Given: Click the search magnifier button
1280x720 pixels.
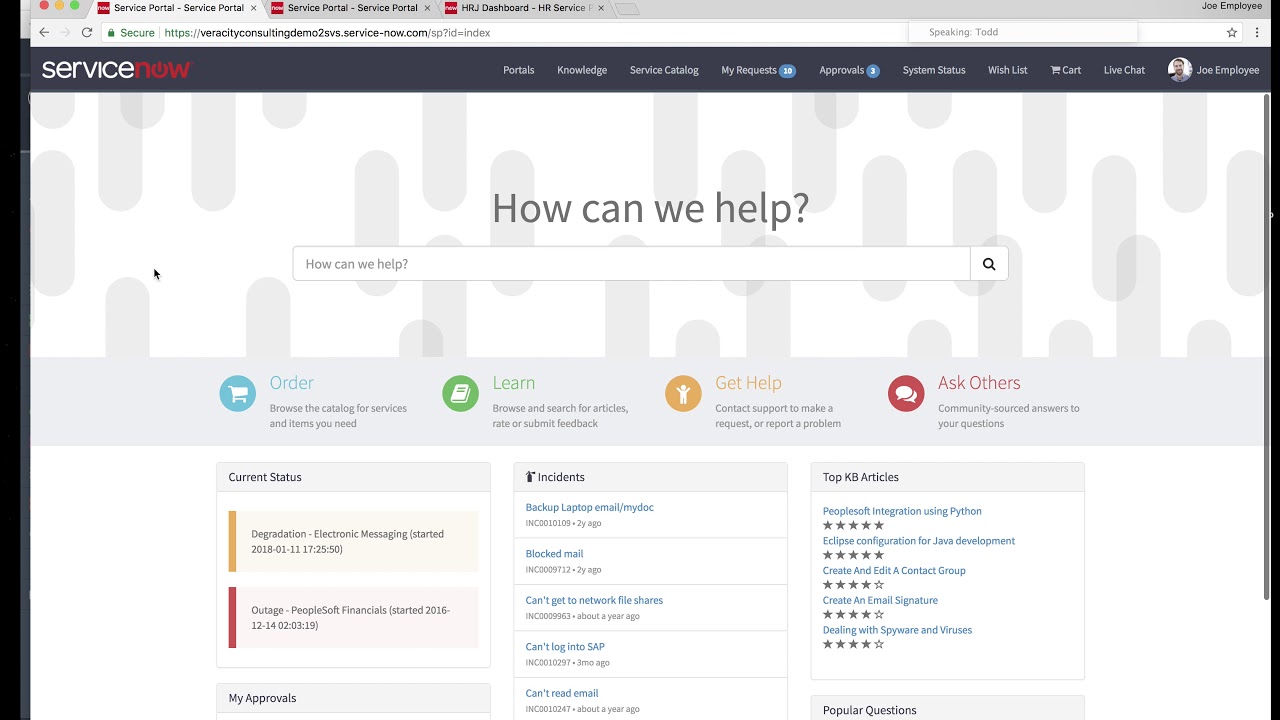Looking at the screenshot, I should (989, 264).
